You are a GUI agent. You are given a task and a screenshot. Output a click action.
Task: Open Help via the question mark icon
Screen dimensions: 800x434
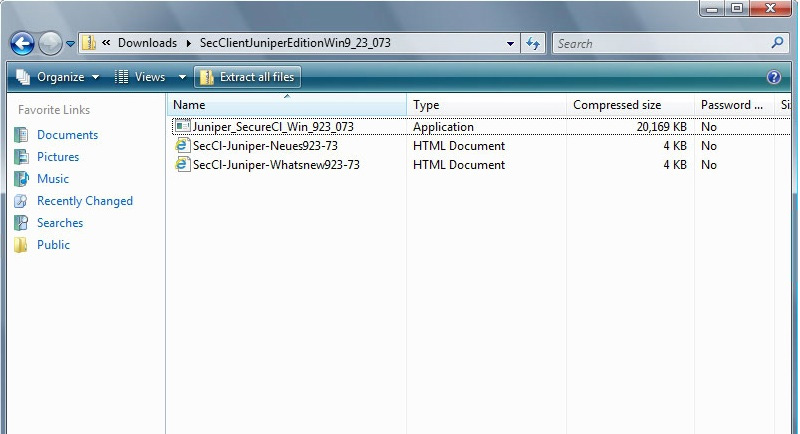pyautogui.click(x=774, y=77)
